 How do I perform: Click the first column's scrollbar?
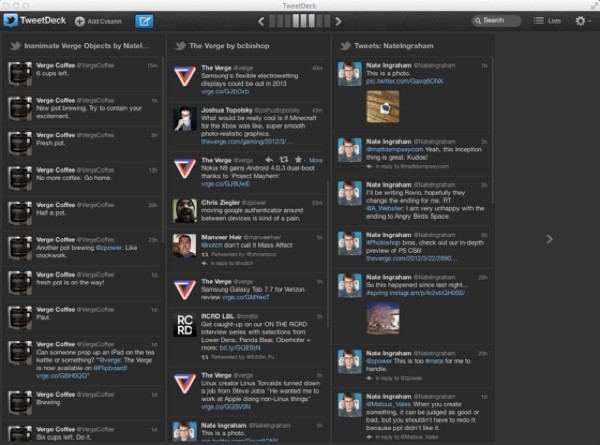(163, 149)
